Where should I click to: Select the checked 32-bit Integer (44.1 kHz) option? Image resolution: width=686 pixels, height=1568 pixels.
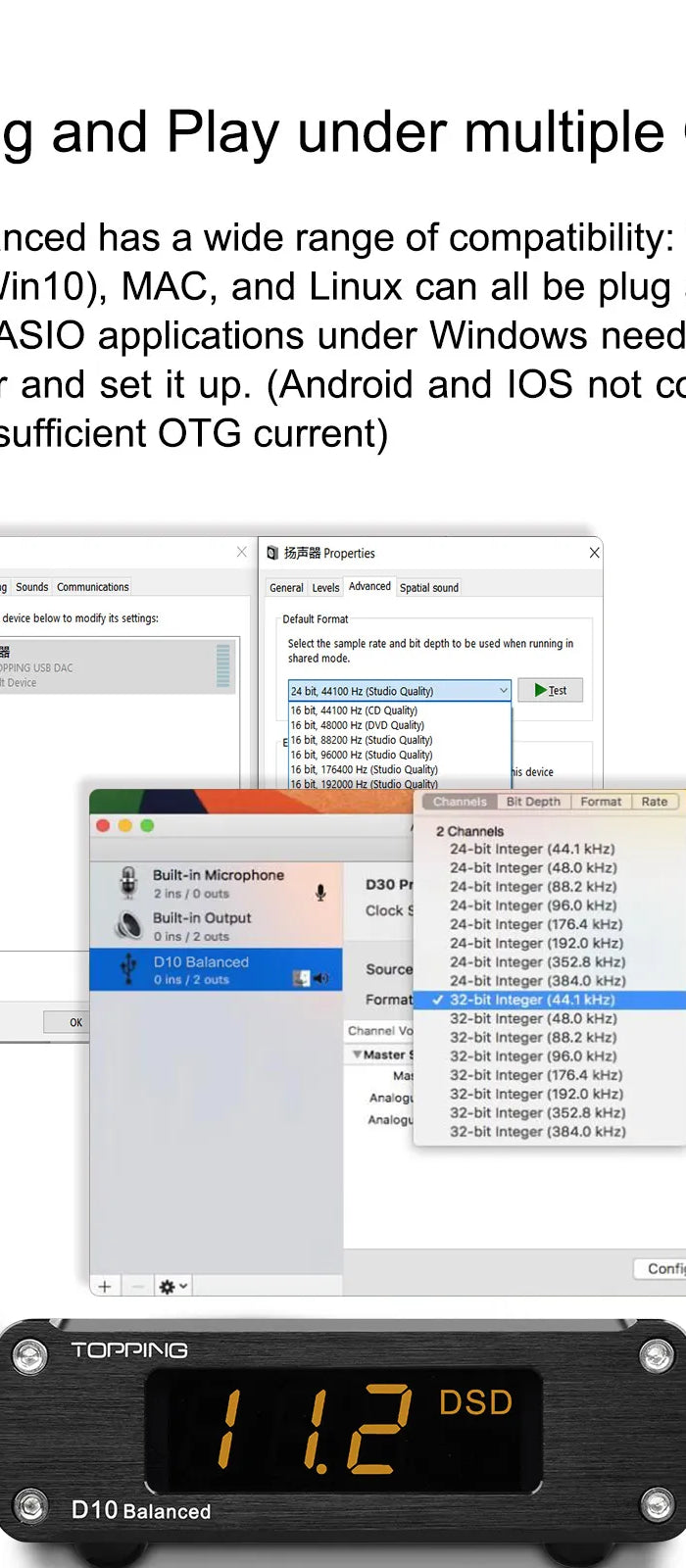click(532, 1000)
